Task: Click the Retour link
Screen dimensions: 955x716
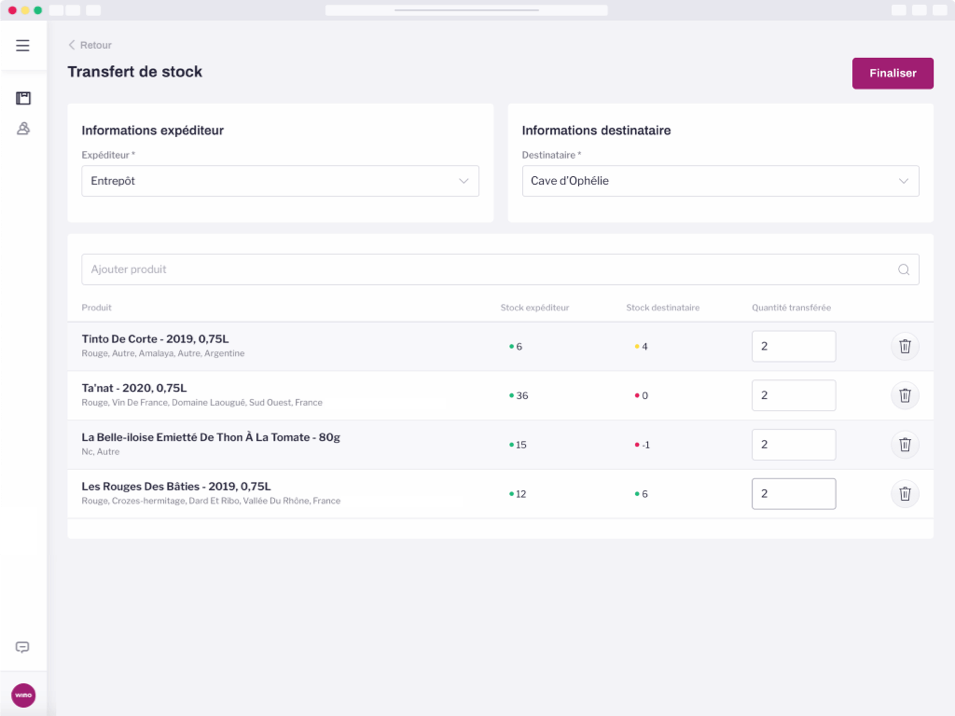Action: tap(93, 45)
